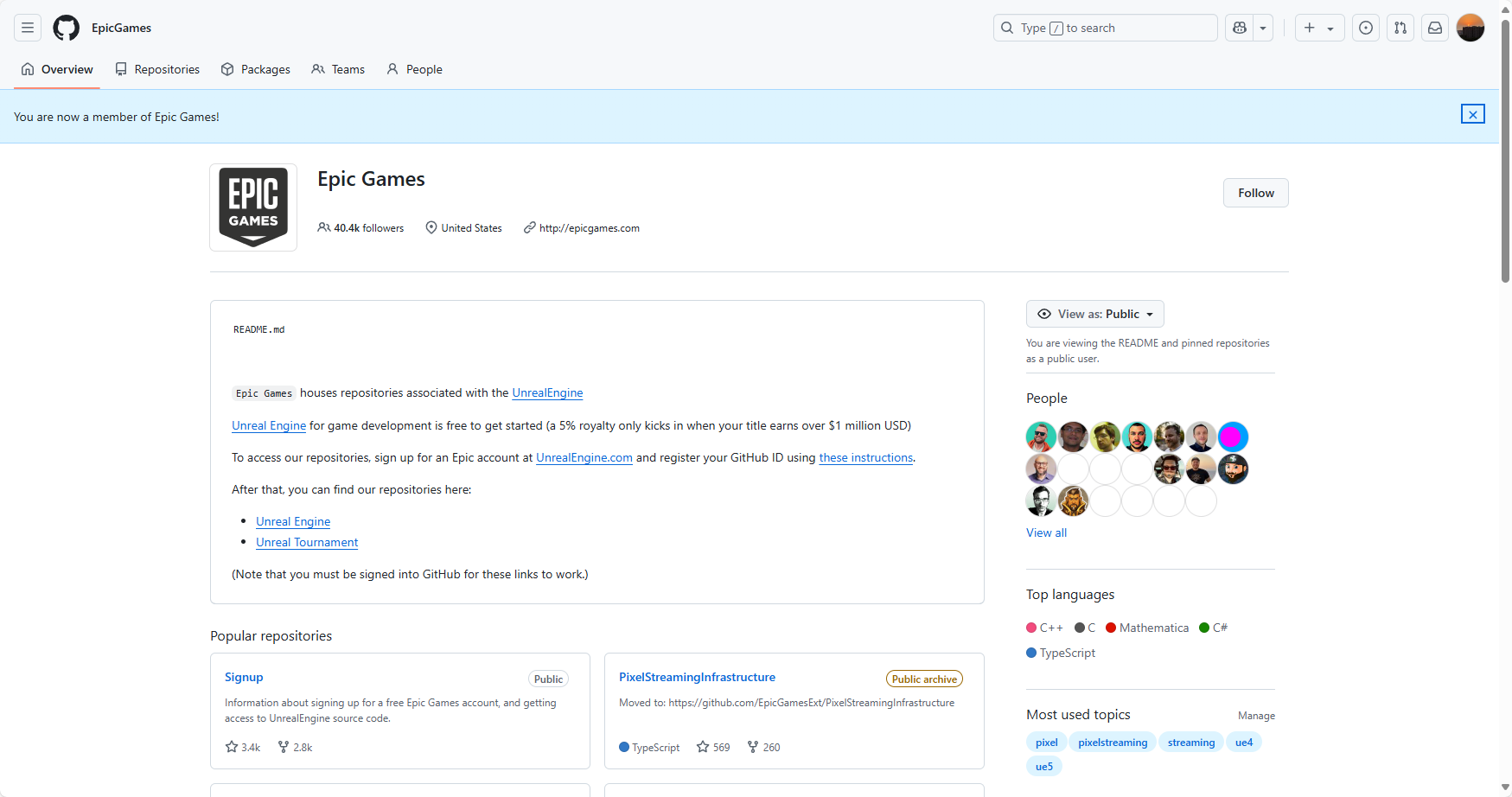The height and width of the screenshot is (797, 1512).
Task: Click the Epic Games logo image
Action: pos(253,207)
